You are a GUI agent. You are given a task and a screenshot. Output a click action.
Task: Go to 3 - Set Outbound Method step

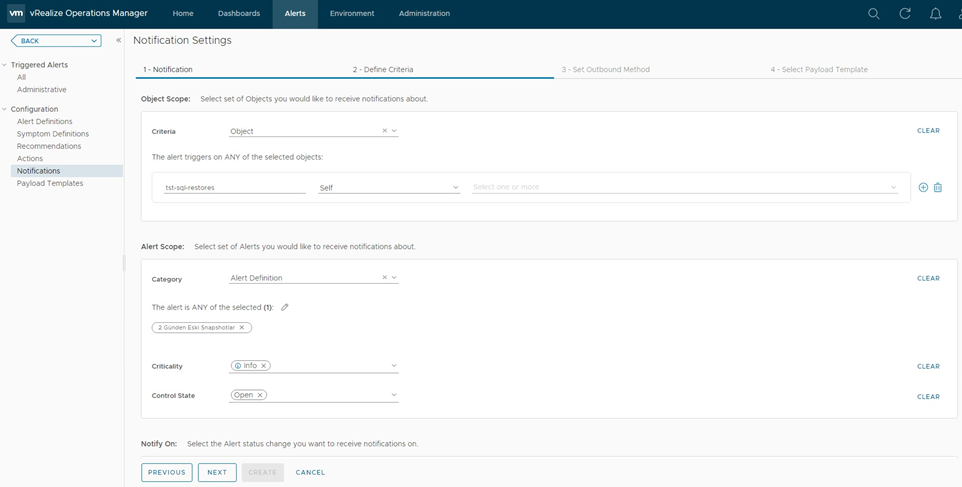click(x=605, y=70)
